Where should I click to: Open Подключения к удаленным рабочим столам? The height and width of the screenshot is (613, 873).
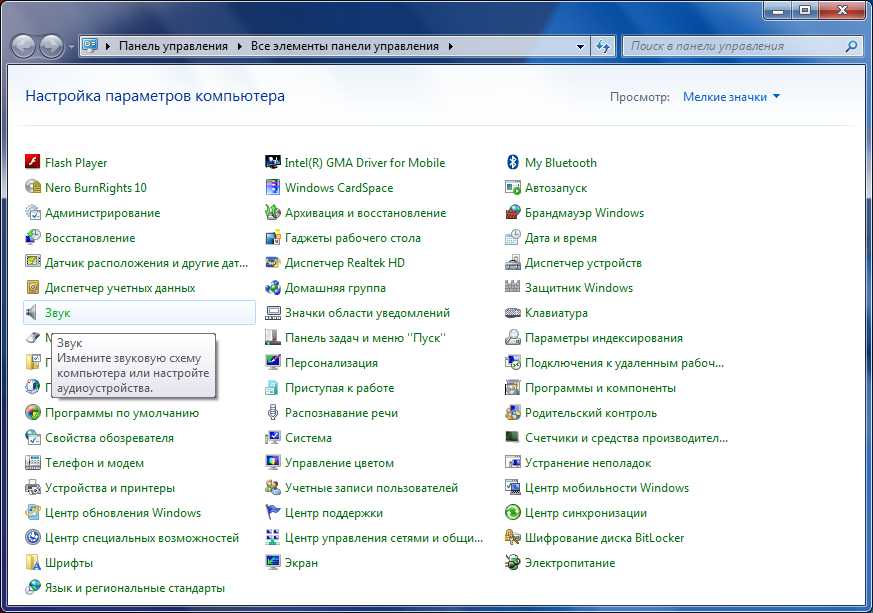pyautogui.click(x=624, y=363)
